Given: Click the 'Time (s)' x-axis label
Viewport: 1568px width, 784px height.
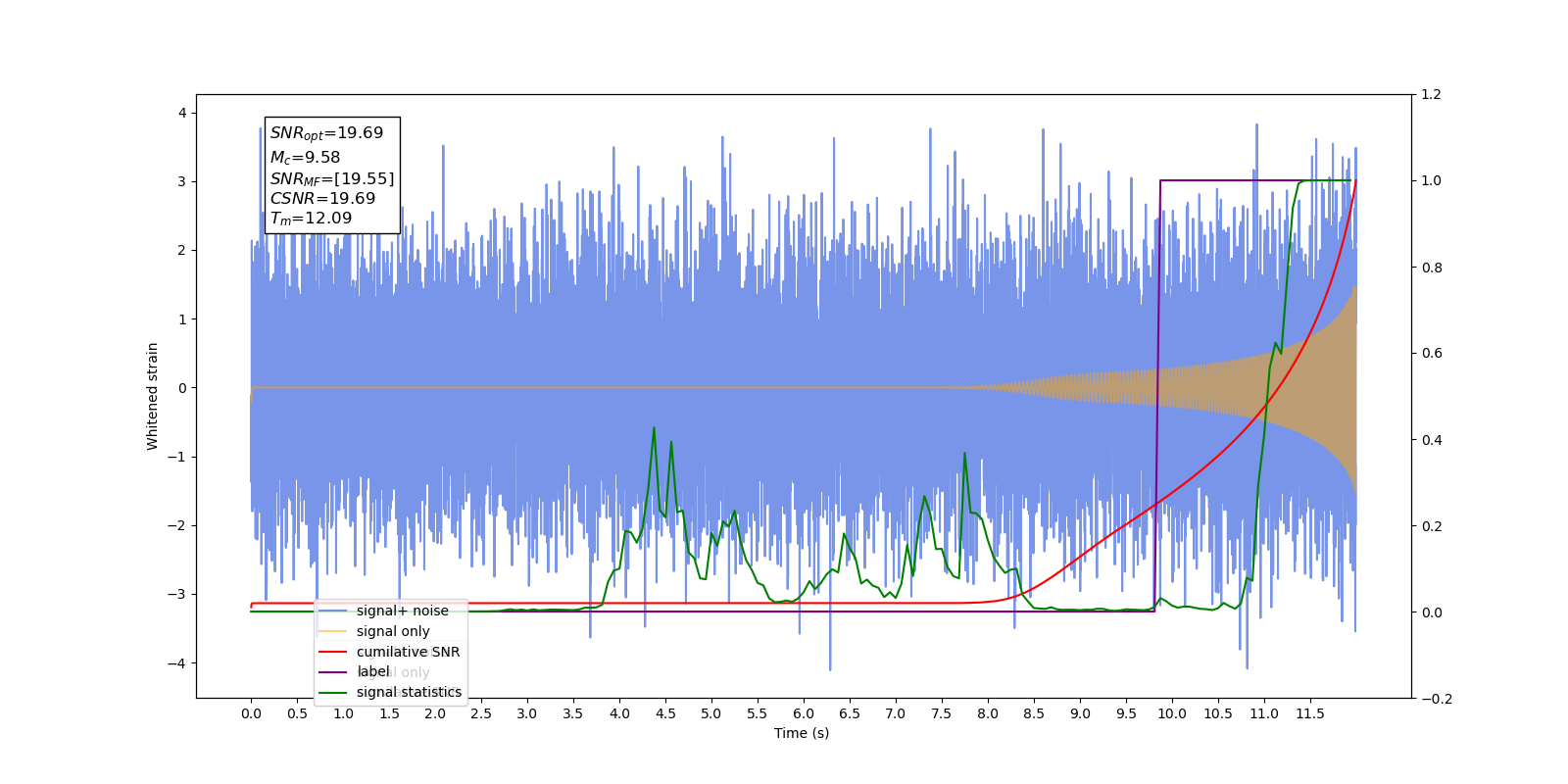Looking at the screenshot, I should [802, 733].
